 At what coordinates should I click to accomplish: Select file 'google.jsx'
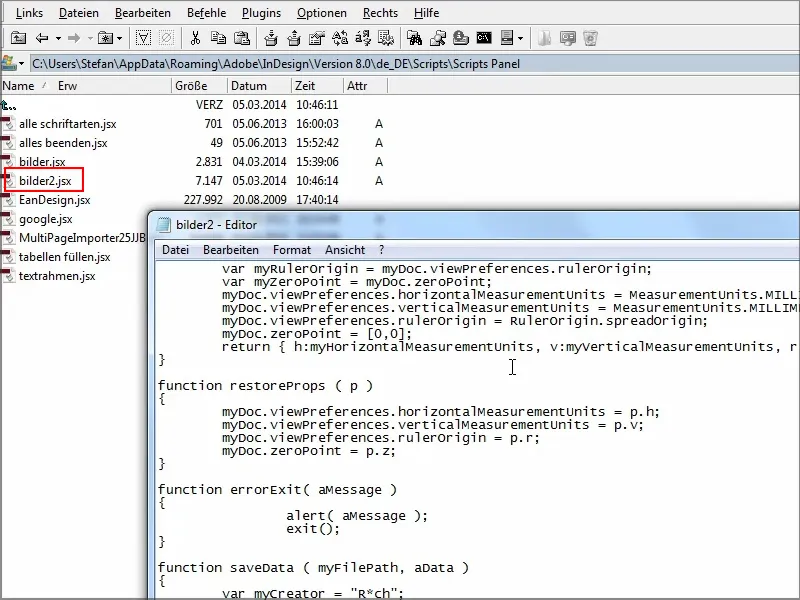click(x=46, y=219)
